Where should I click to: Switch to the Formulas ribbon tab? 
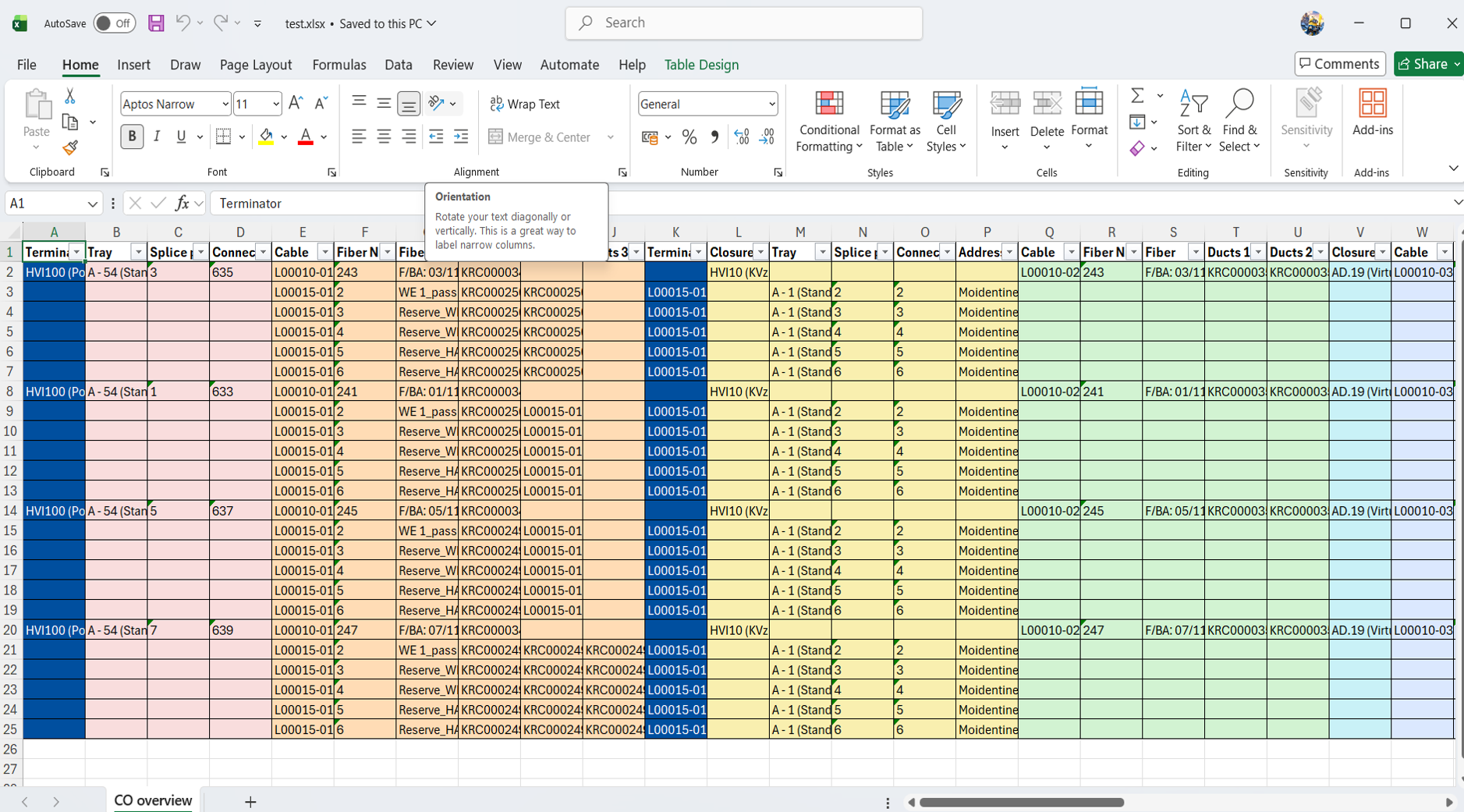click(x=339, y=65)
